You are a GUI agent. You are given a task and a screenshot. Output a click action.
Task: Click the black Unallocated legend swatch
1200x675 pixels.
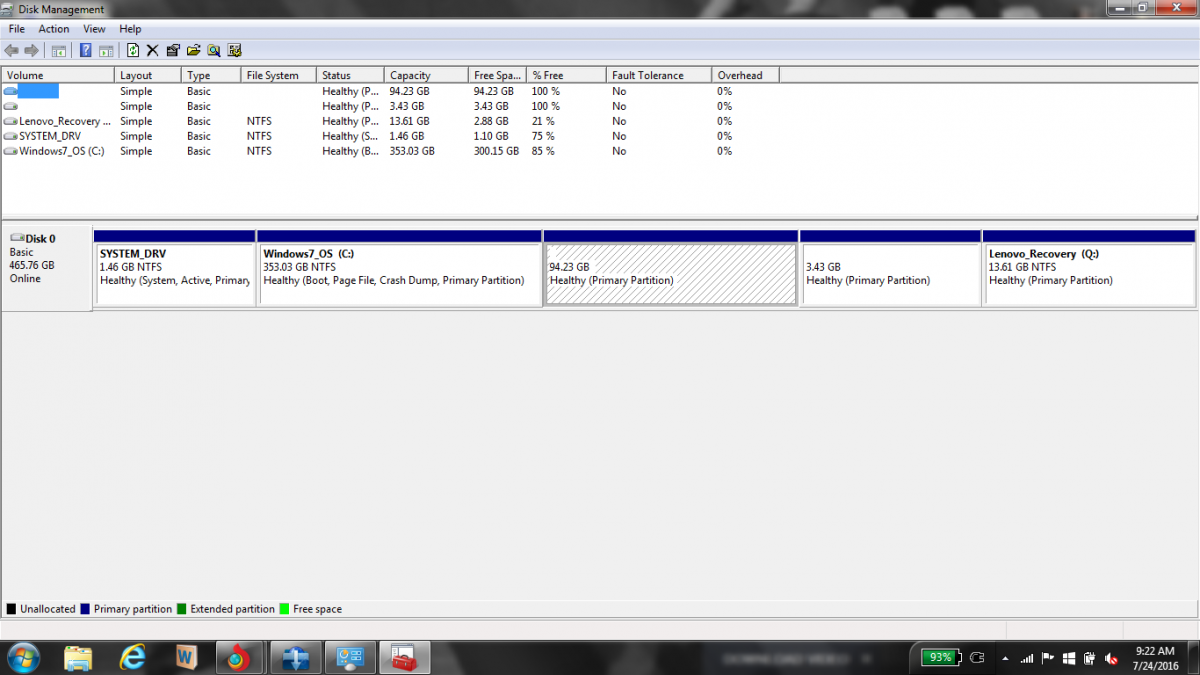pyautogui.click(x=11, y=608)
